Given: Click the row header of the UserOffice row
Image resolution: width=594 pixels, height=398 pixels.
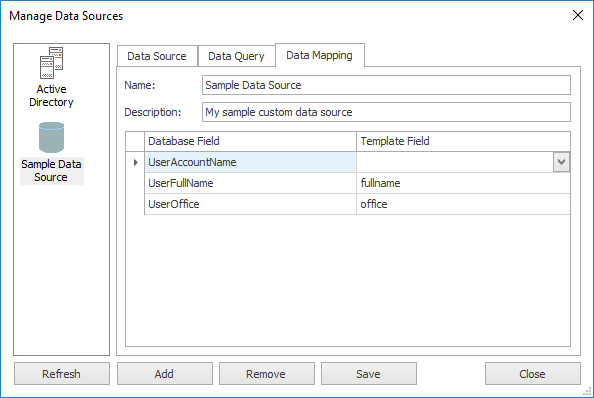Looking at the screenshot, I should pyautogui.click(x=135, y=204).
